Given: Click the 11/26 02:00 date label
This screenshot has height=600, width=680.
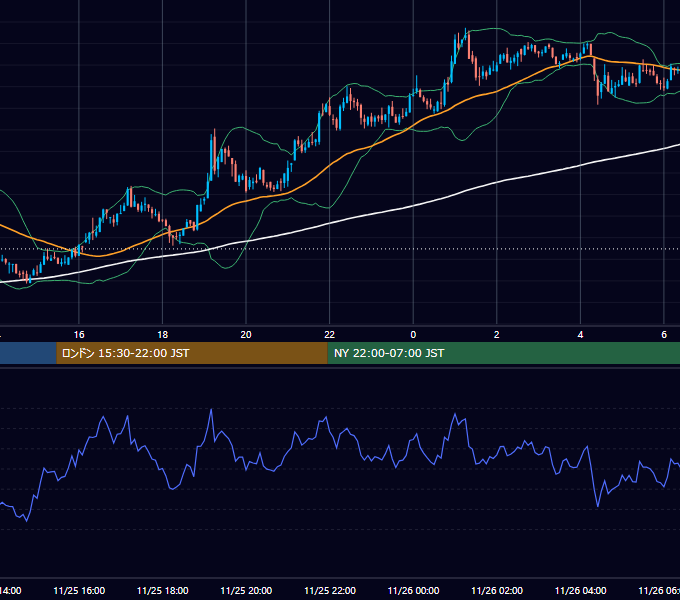Looking at the screenshot, I should [x=497, y=590].
